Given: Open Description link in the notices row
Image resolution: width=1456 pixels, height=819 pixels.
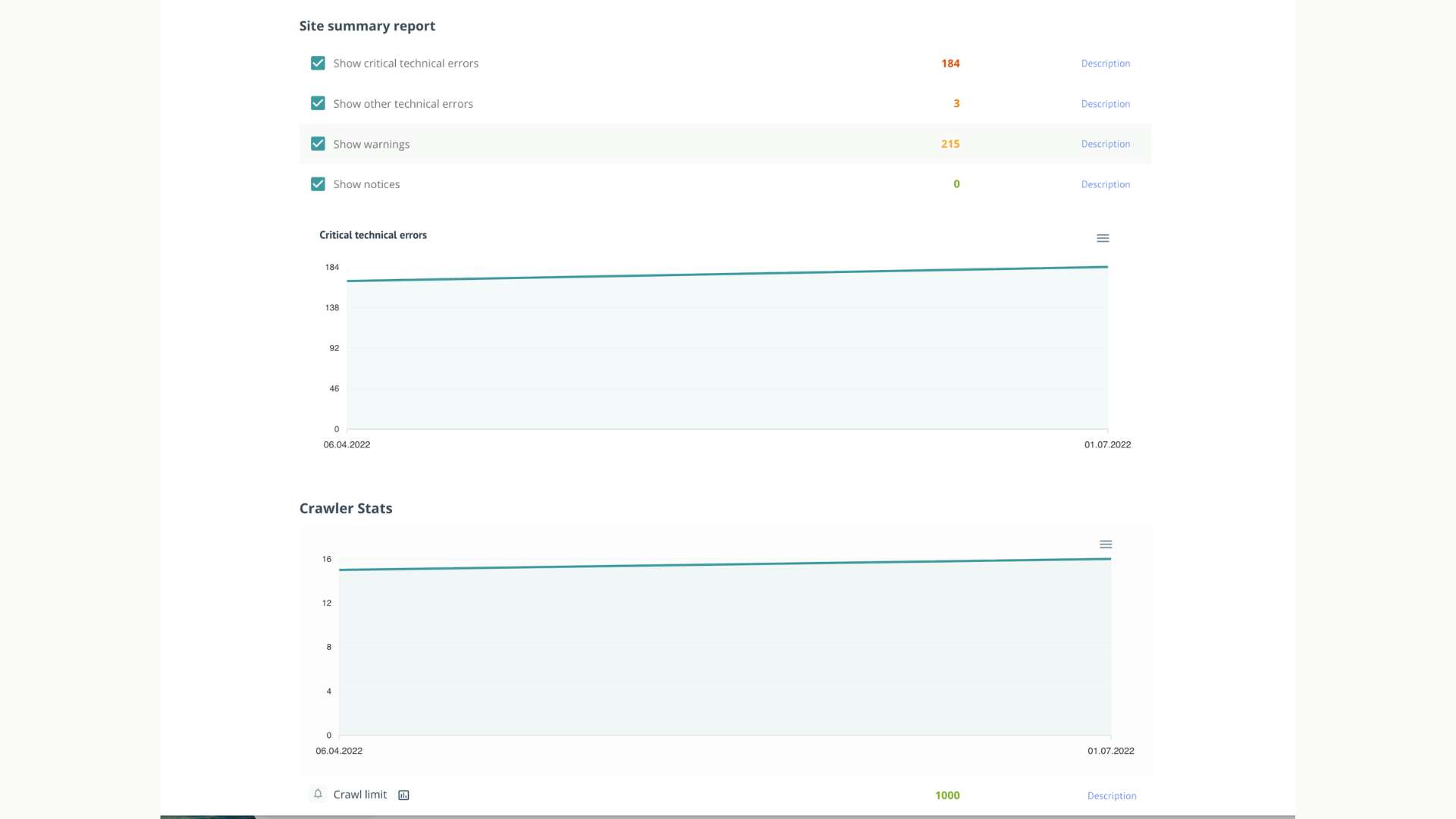Looking at the screenshot, I should pos(1105,184).
